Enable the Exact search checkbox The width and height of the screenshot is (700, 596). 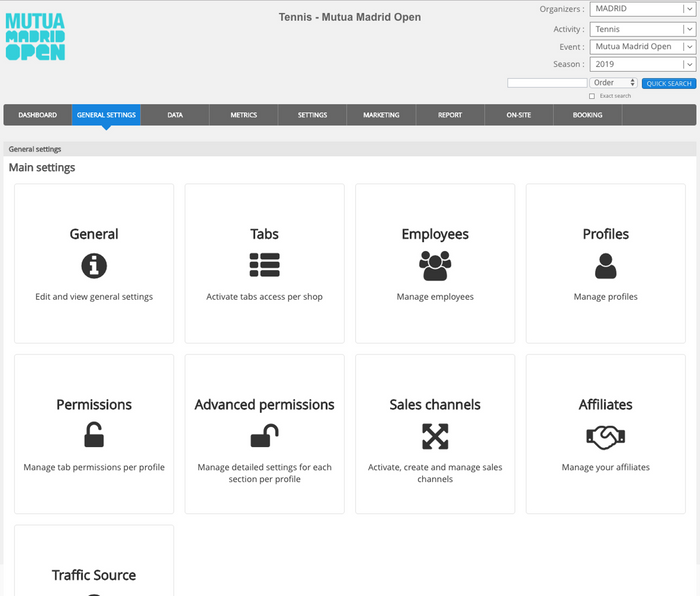592,96
